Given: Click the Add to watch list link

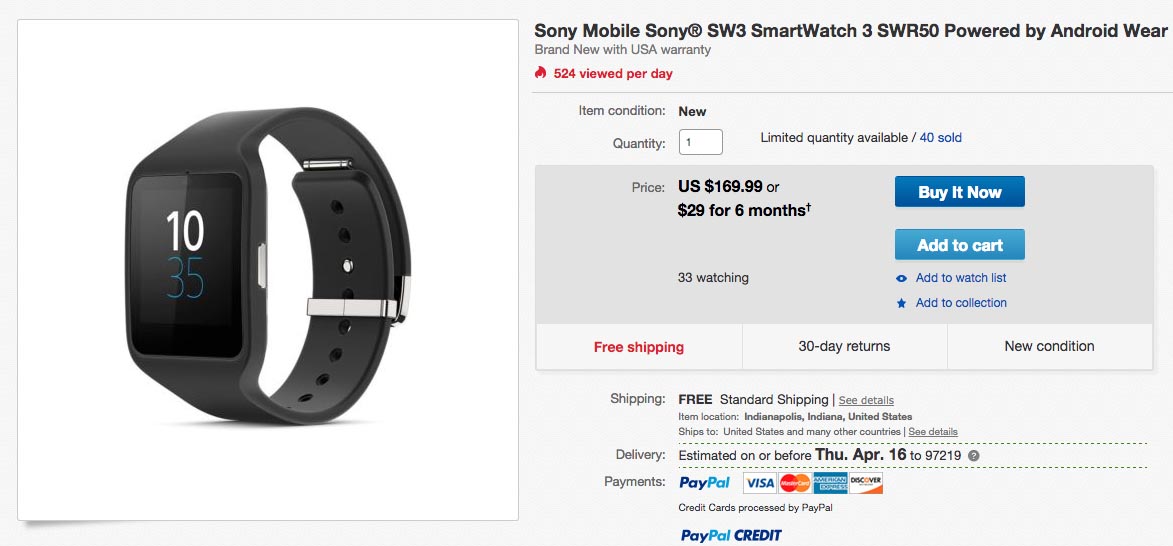Looking at the screenshot, I should tap(961, 278).
